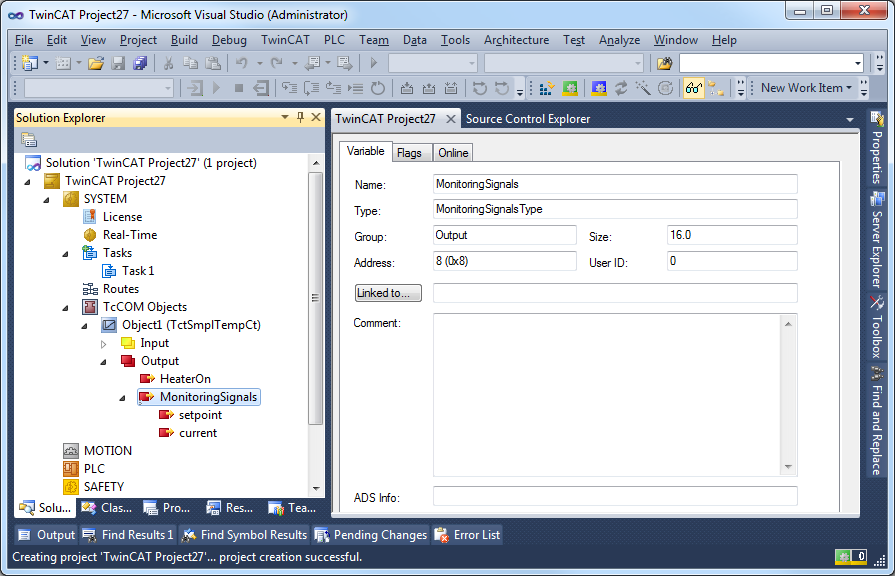This screenshot has width=895, height=576.
Task: Click the Name input field
Action: (x=615, y=184)
